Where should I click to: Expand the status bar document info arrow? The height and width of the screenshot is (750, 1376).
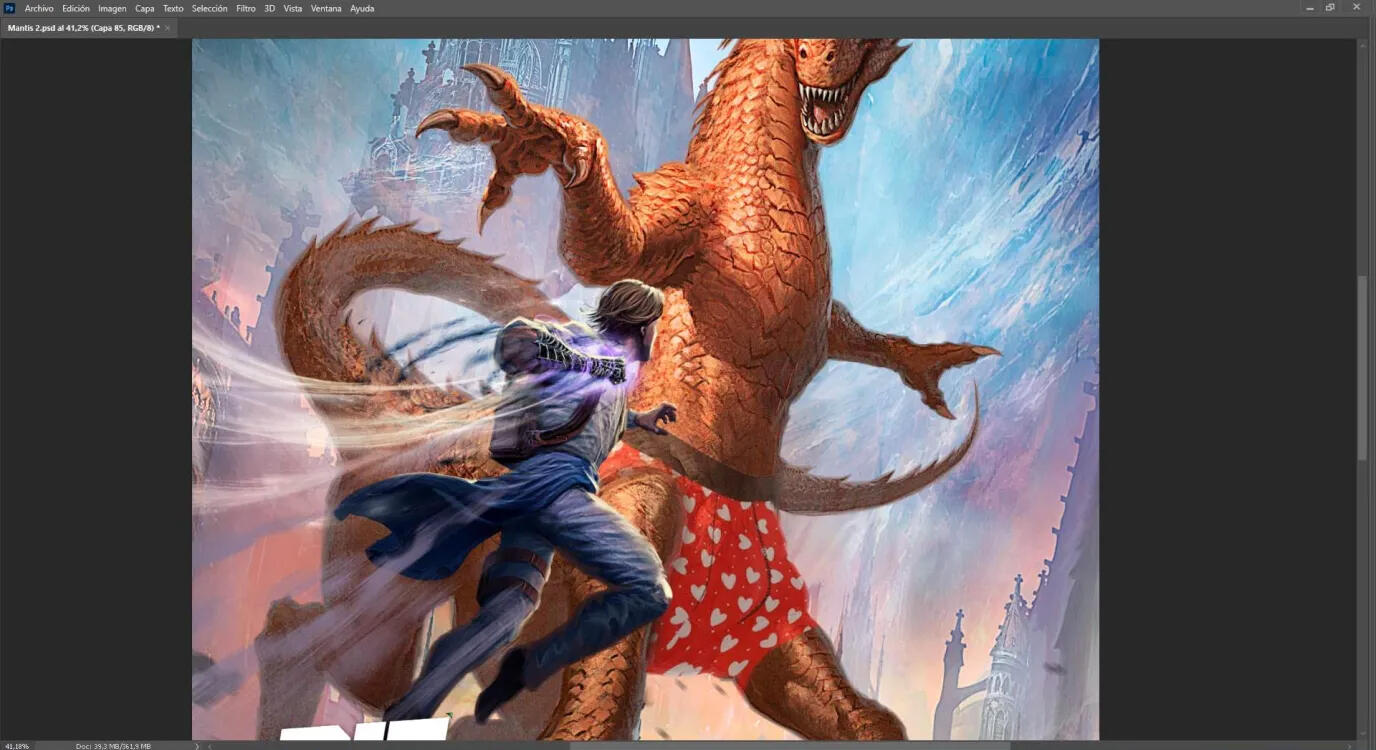tap(197, 745)
